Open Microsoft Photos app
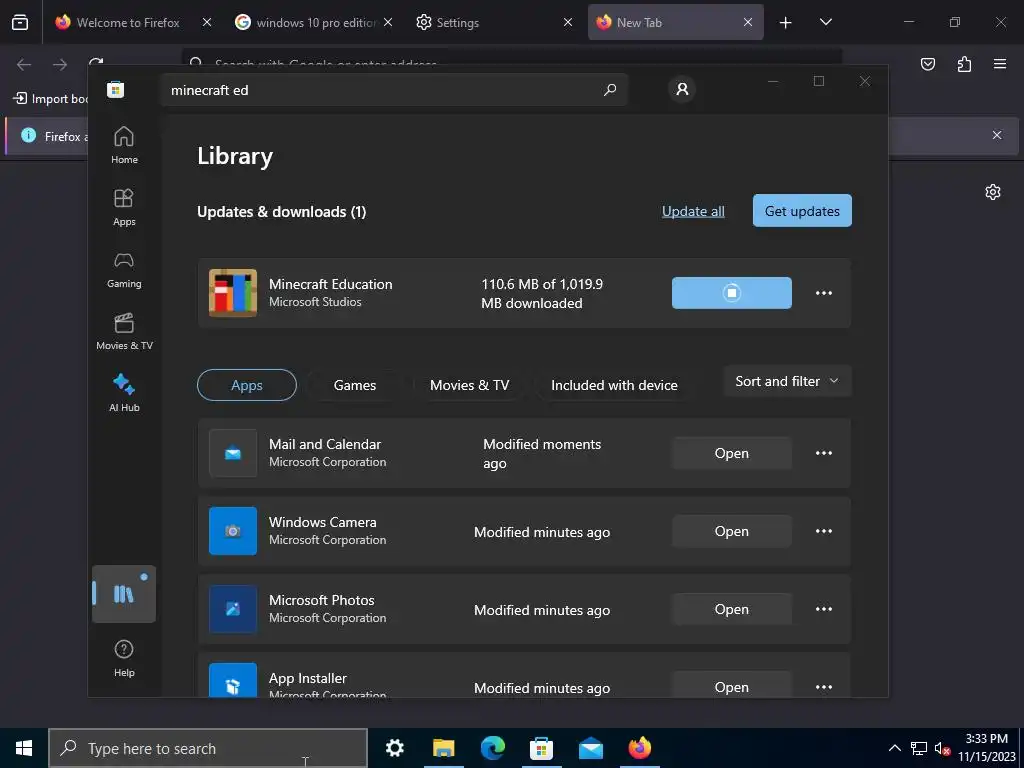This screenshot has height=768, width=1024. point(731,609)
